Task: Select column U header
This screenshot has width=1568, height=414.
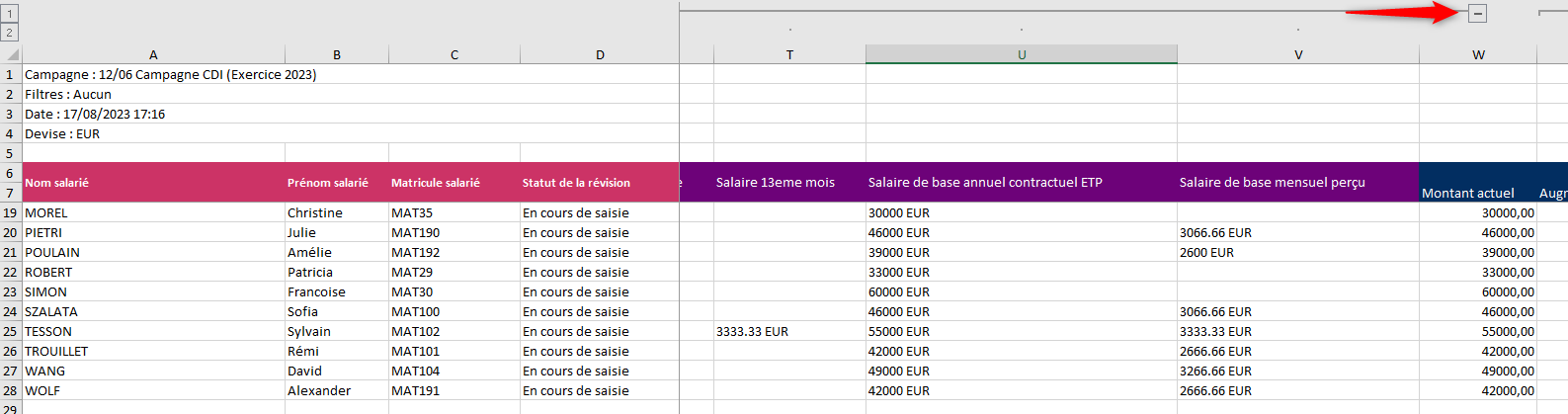Action: coord(1021,55)
